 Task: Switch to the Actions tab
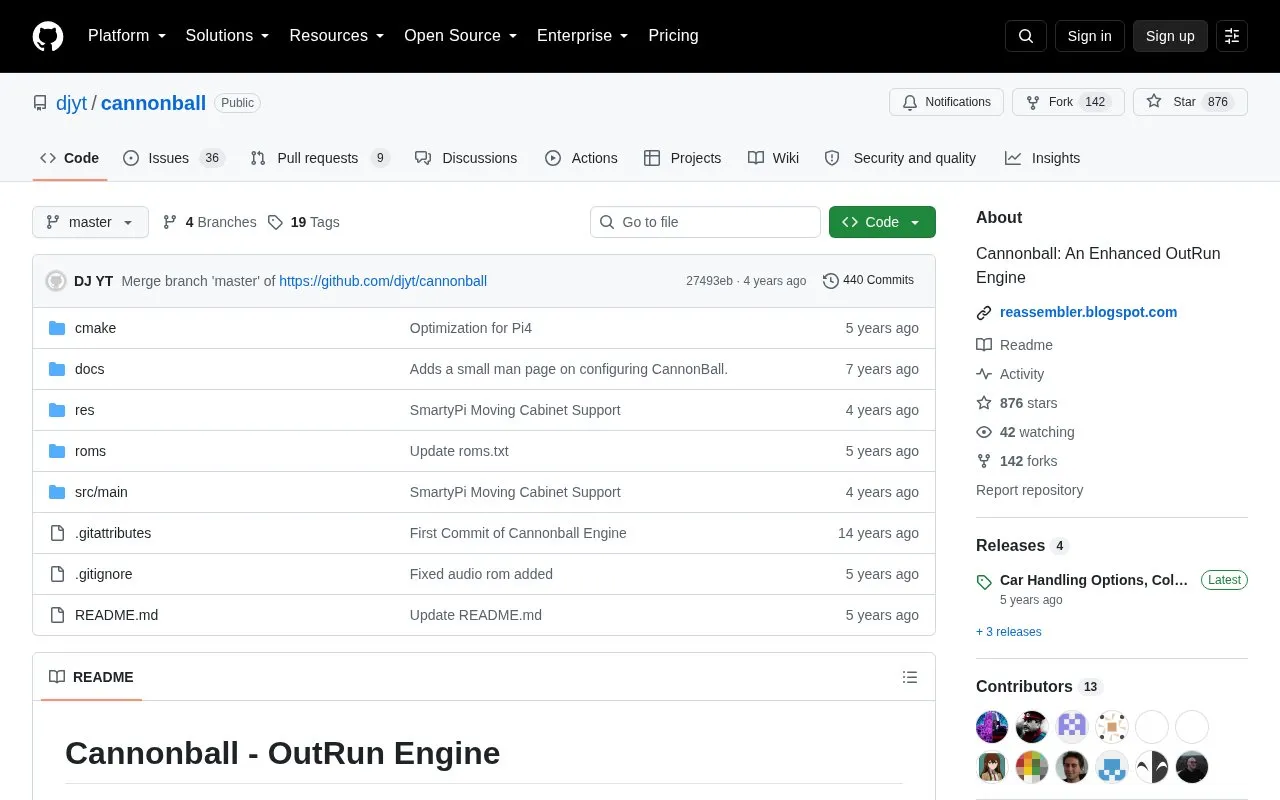coord(581,158)
